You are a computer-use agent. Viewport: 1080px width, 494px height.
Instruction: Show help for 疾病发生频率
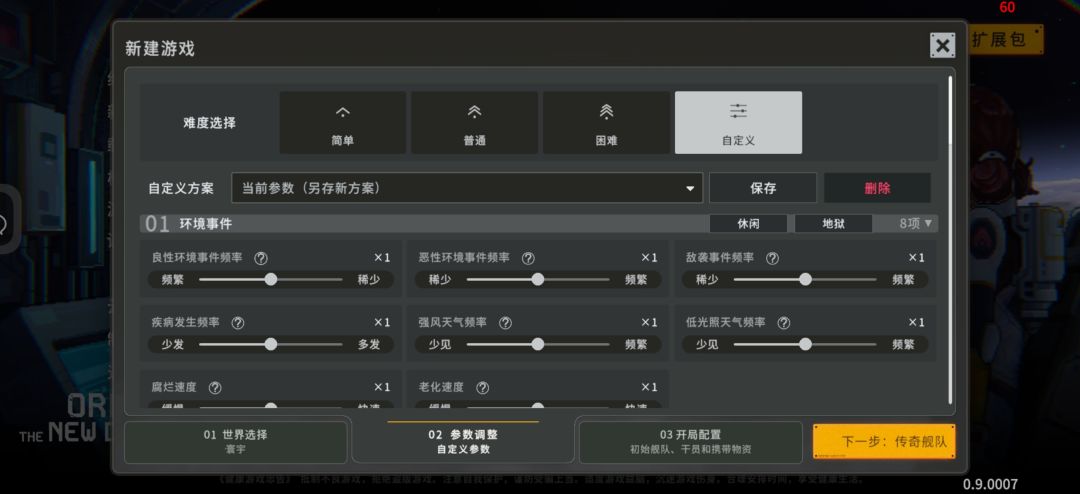click(x=238, y=322)
